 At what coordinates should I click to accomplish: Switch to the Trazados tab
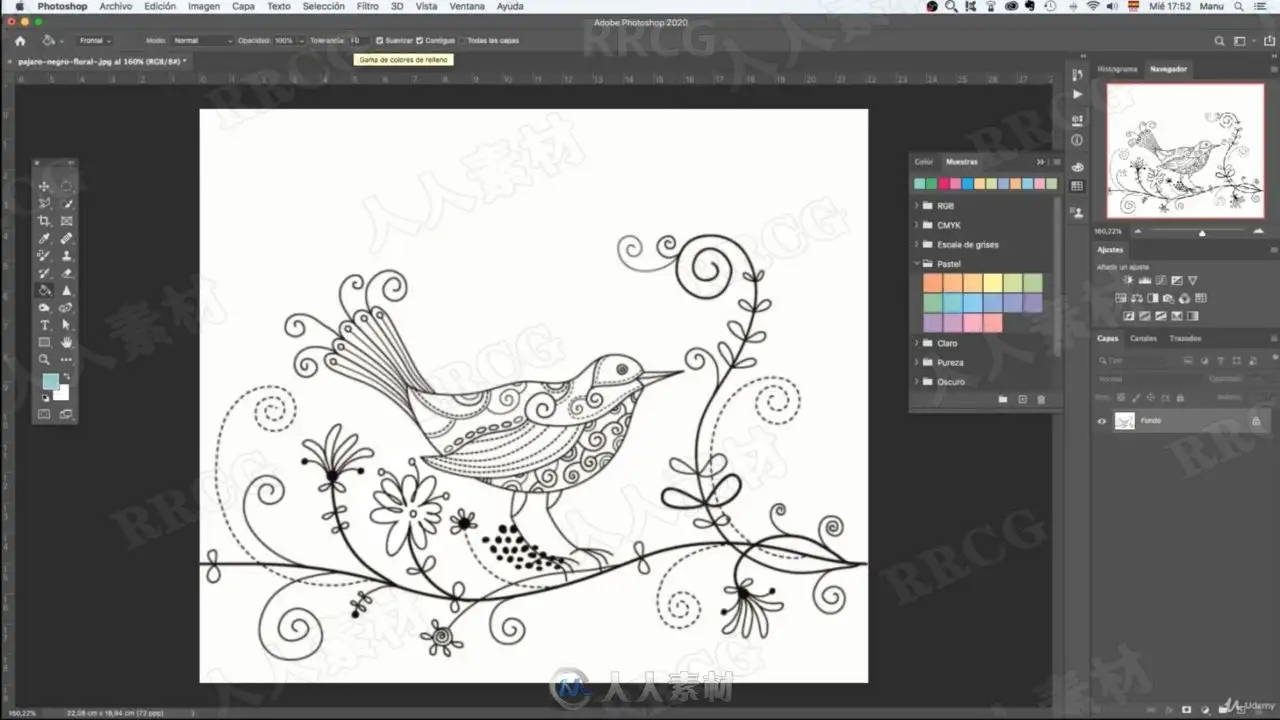[1185, 338]
